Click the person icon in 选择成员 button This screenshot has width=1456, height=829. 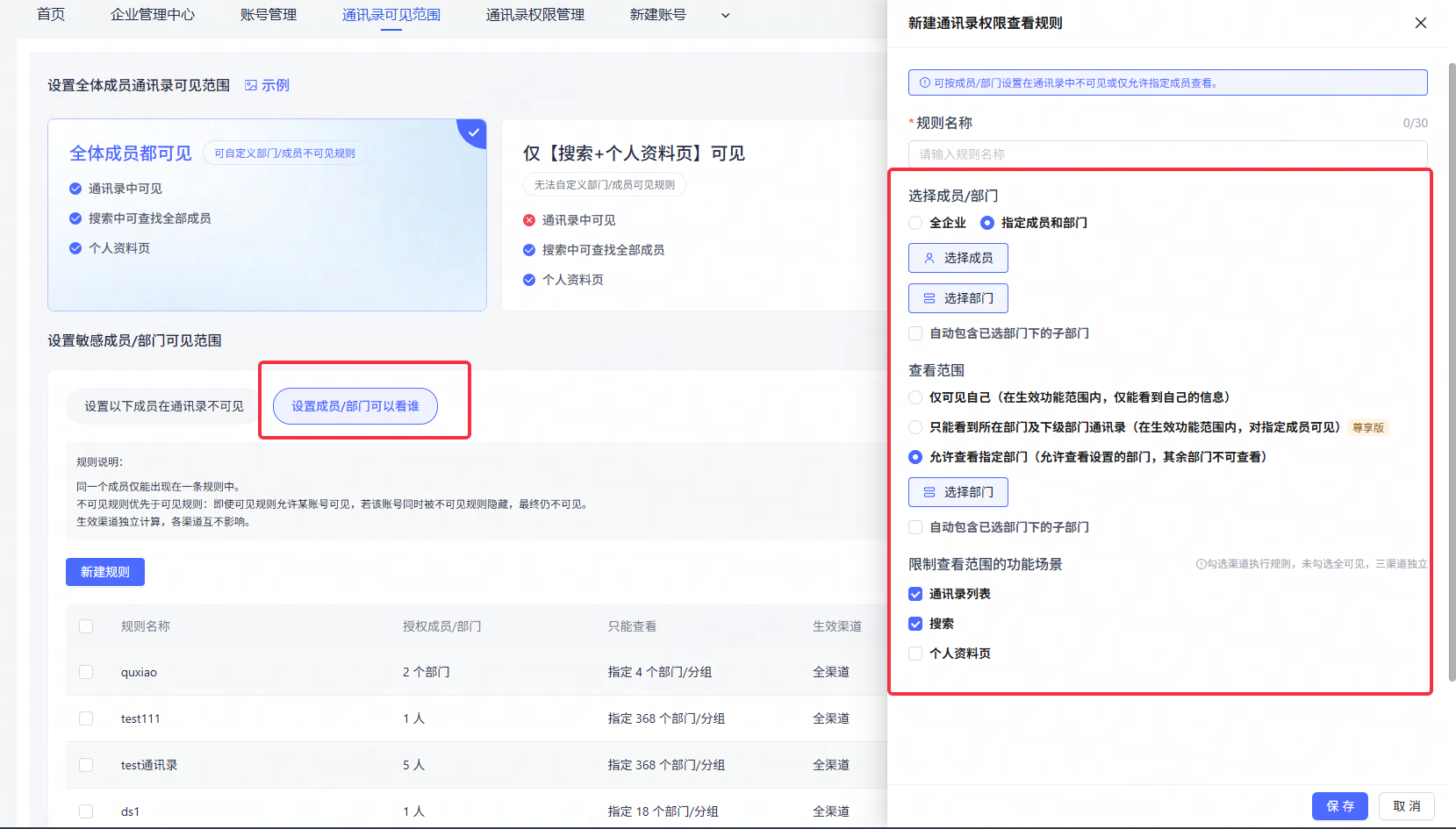coord(929,258)
